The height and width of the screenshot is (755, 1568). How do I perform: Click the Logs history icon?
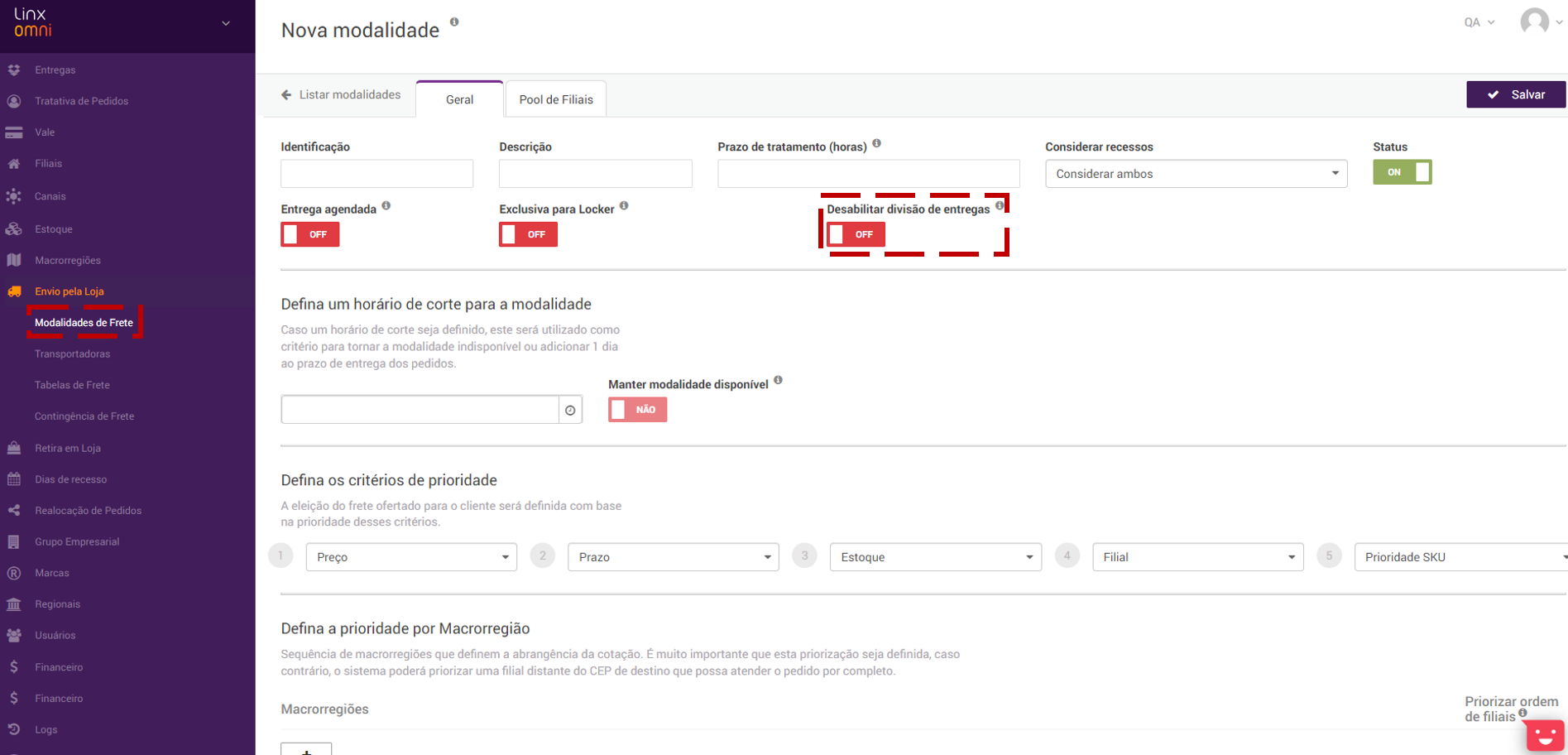click(x=14, y=729)
